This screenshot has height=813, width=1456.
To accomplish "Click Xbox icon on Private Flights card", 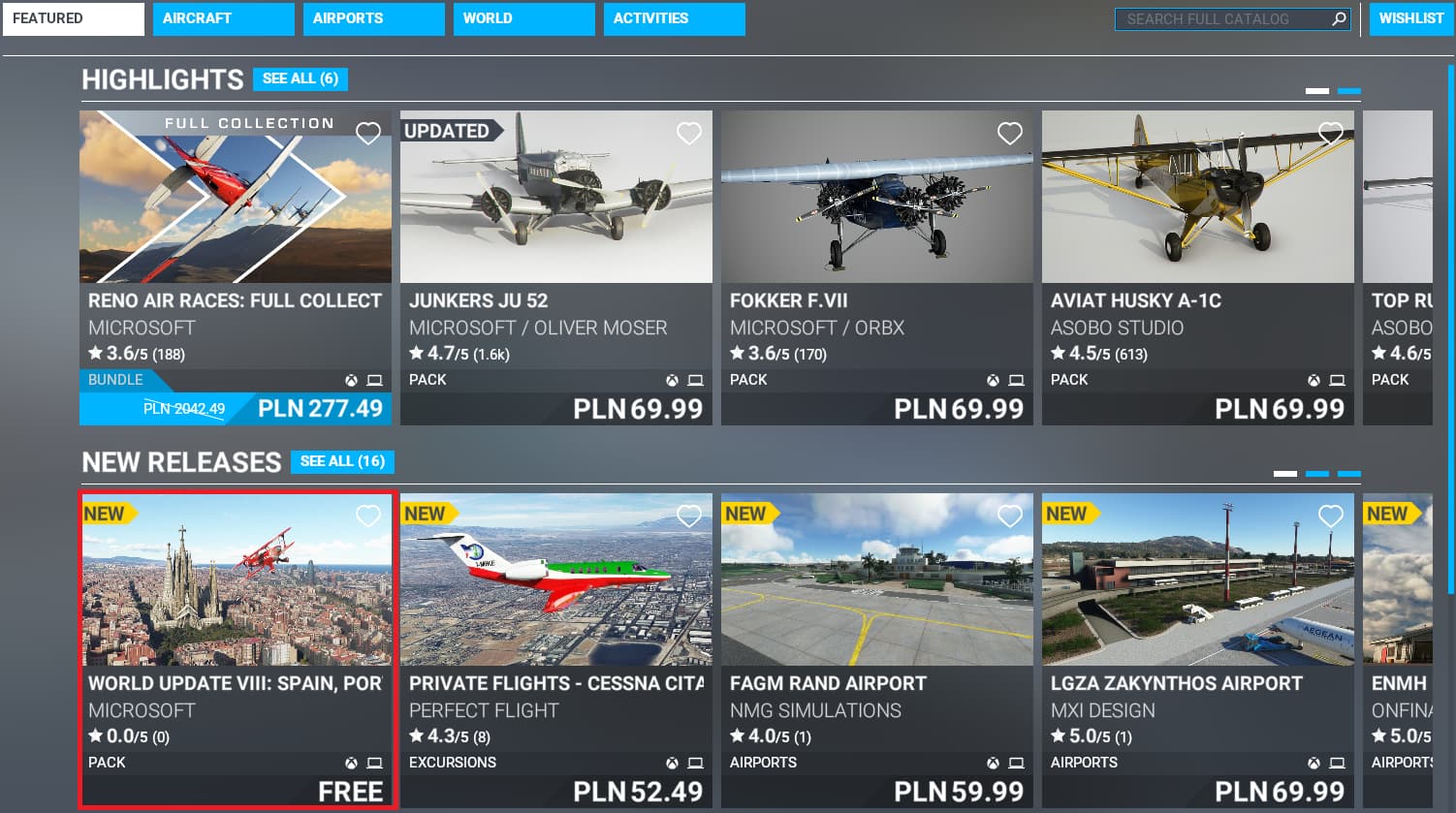I will pos(672,764).
